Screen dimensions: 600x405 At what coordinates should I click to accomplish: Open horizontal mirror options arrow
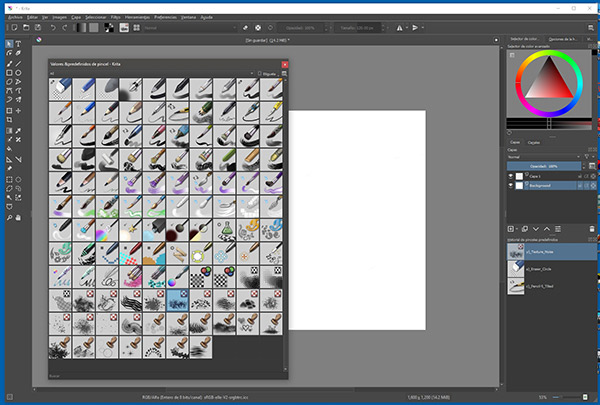tap(406, 28)
